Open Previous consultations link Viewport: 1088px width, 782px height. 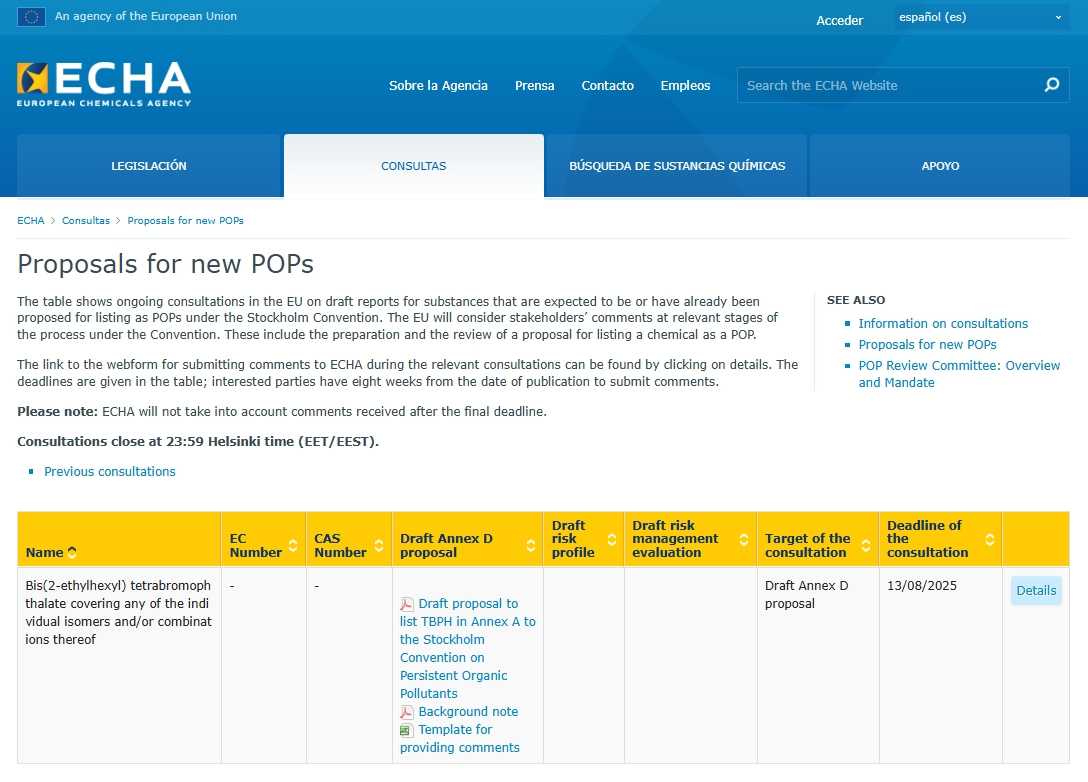tap(110, 472)
